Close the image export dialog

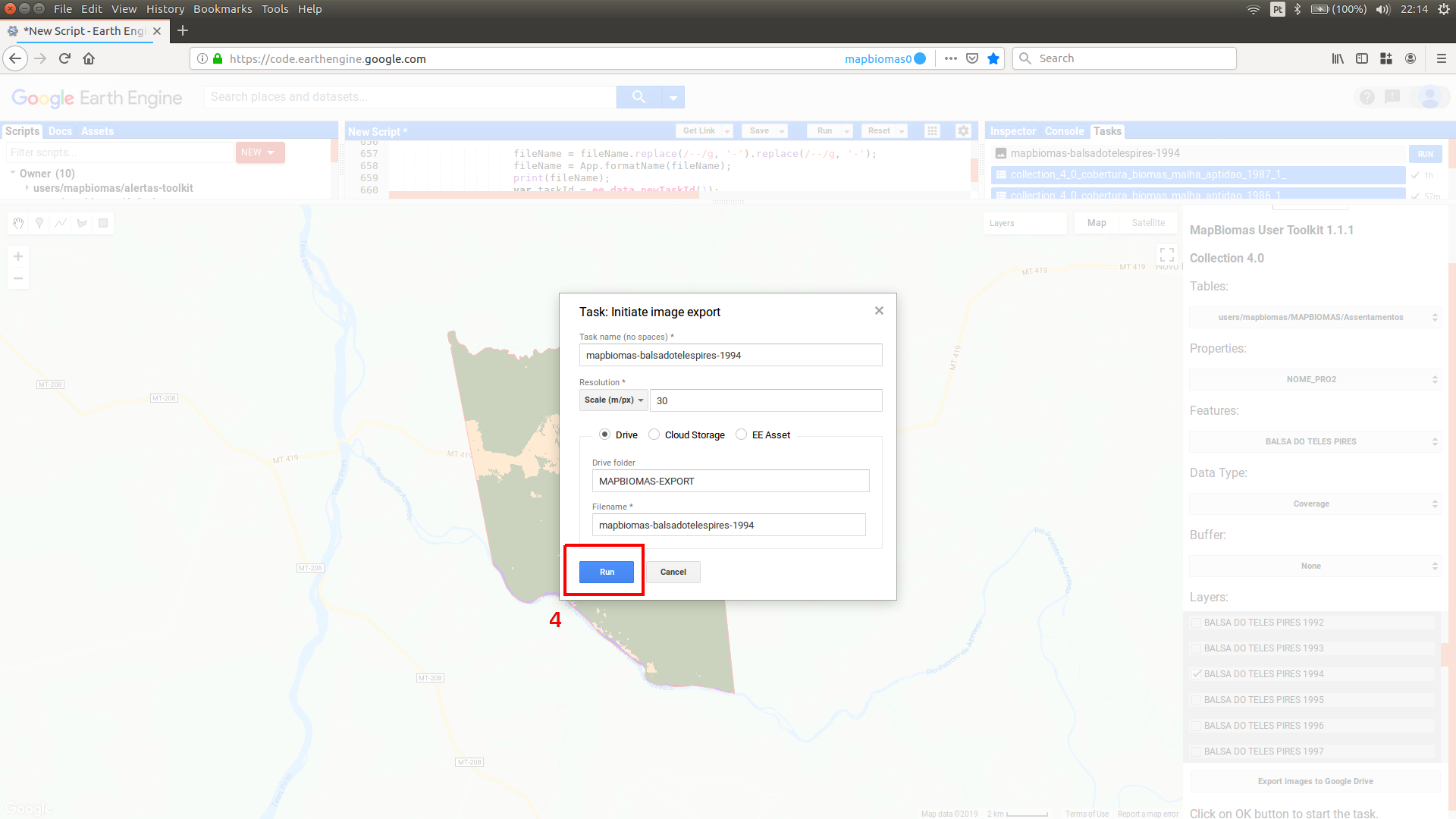(879, 311)
